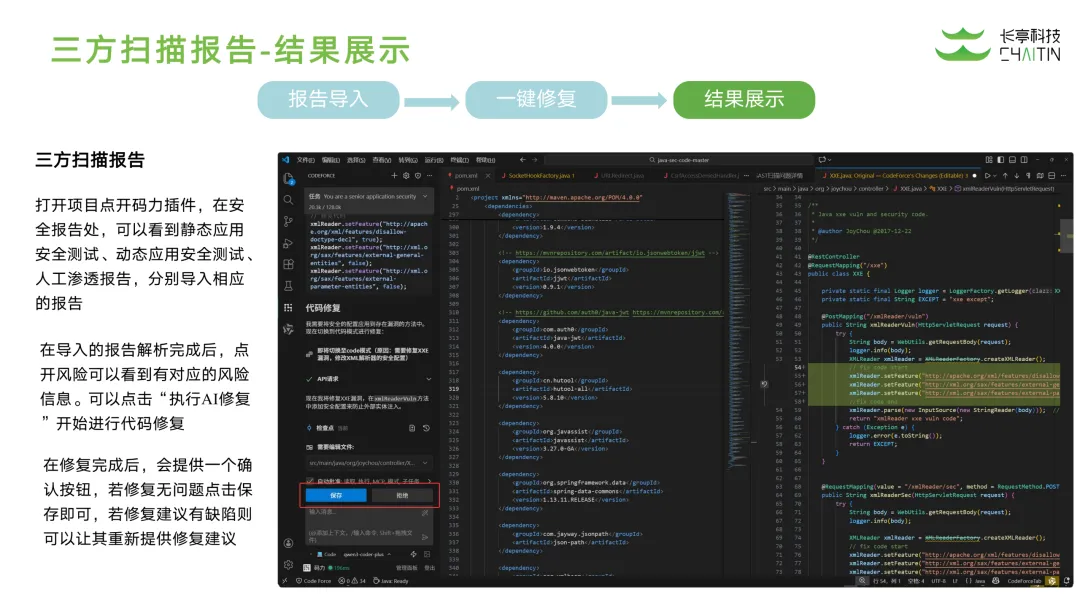
Task: Open the Manage gear in the activity bar
Action: coord(289,565)
